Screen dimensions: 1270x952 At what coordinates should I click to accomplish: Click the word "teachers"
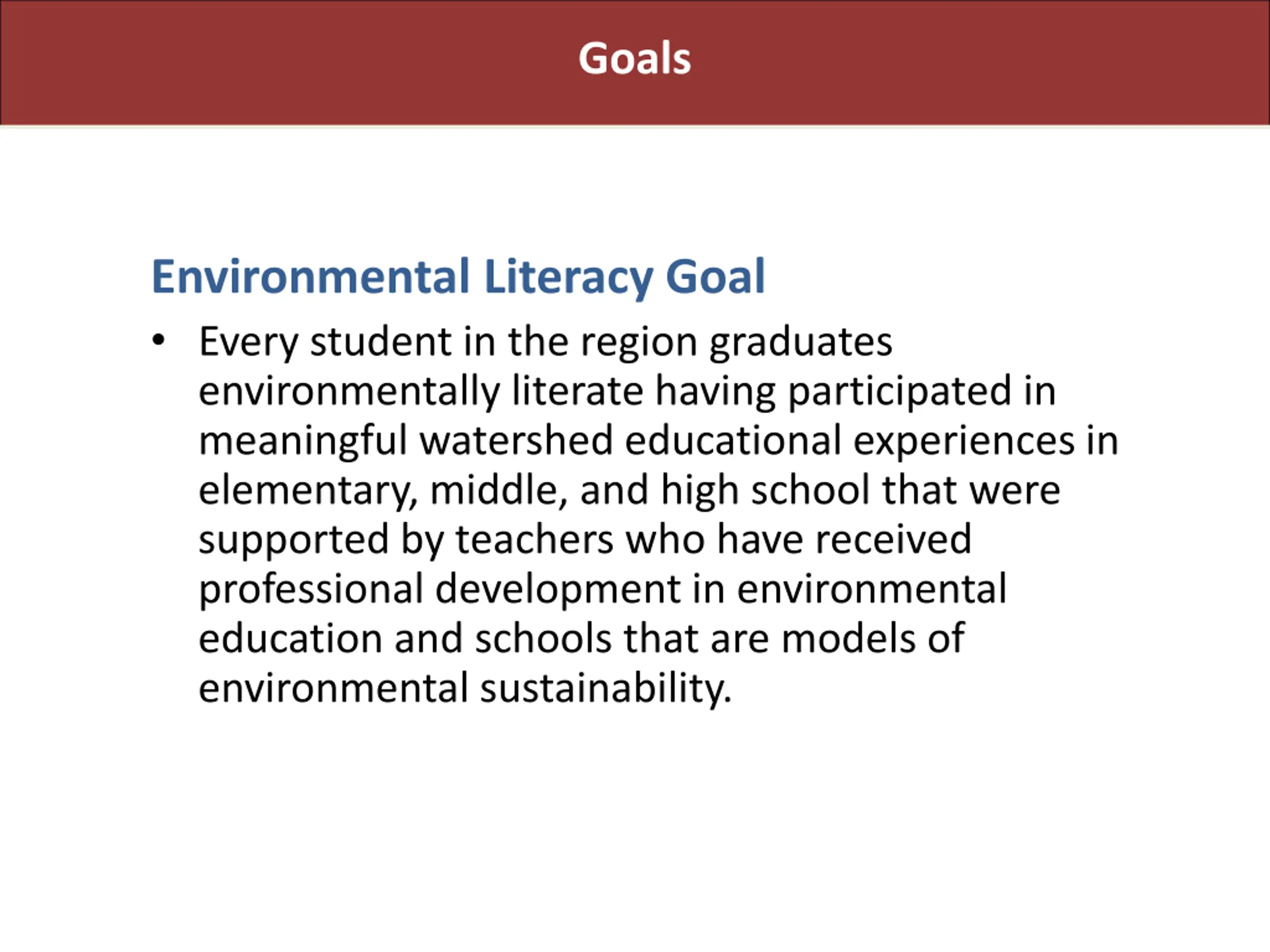[x=534, y=540]
